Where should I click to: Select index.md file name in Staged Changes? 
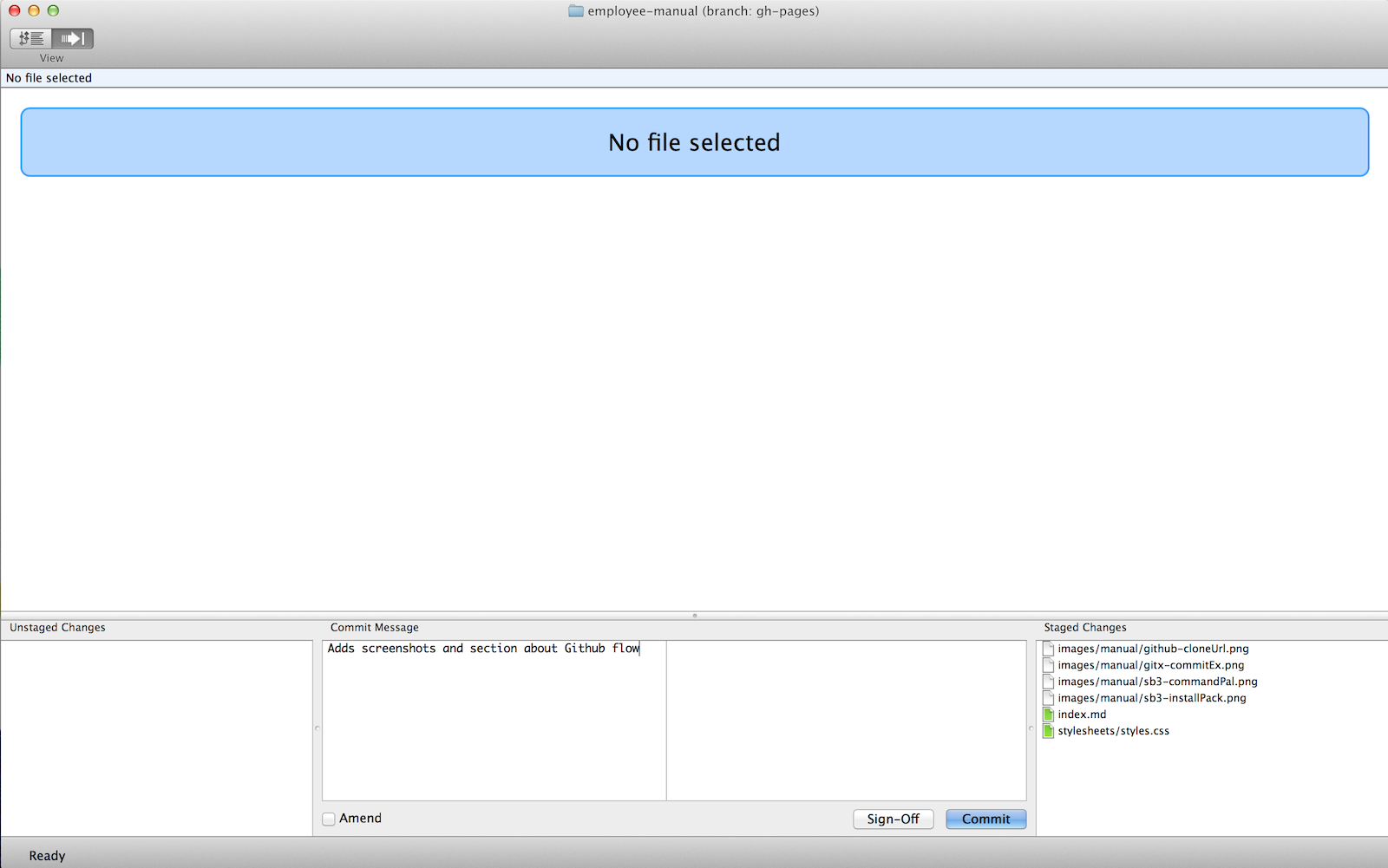point(1082,715)
